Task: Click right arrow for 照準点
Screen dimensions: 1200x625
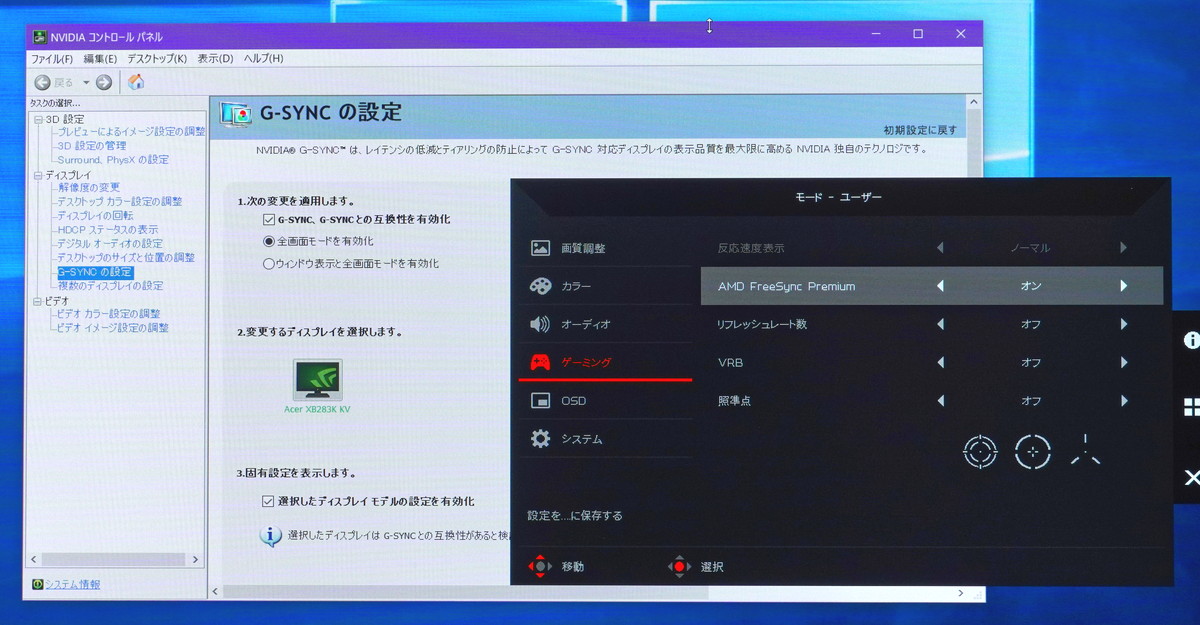Action: point(1124,401)
